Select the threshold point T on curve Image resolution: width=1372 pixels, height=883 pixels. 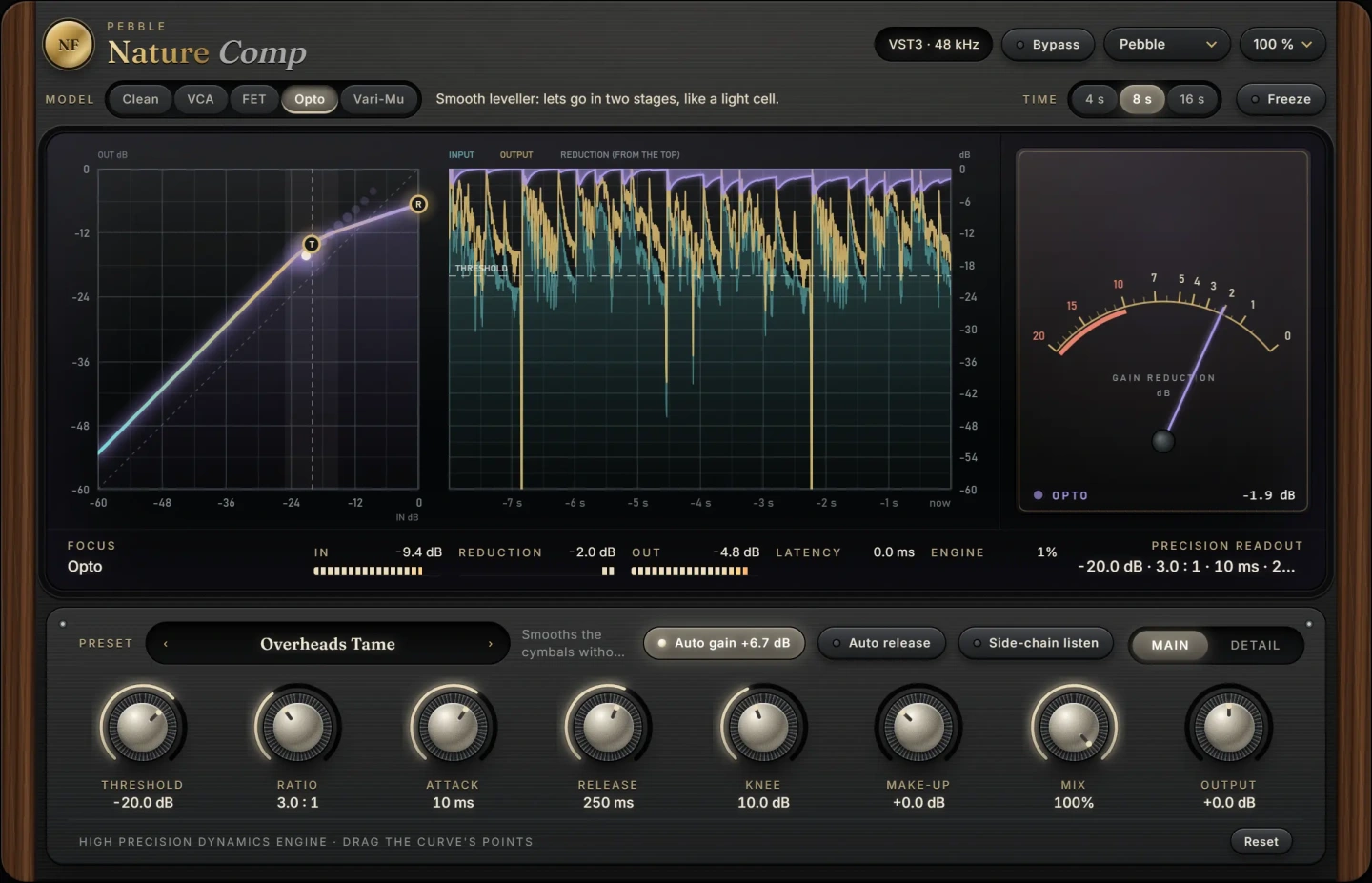click(x=311, y=245)
